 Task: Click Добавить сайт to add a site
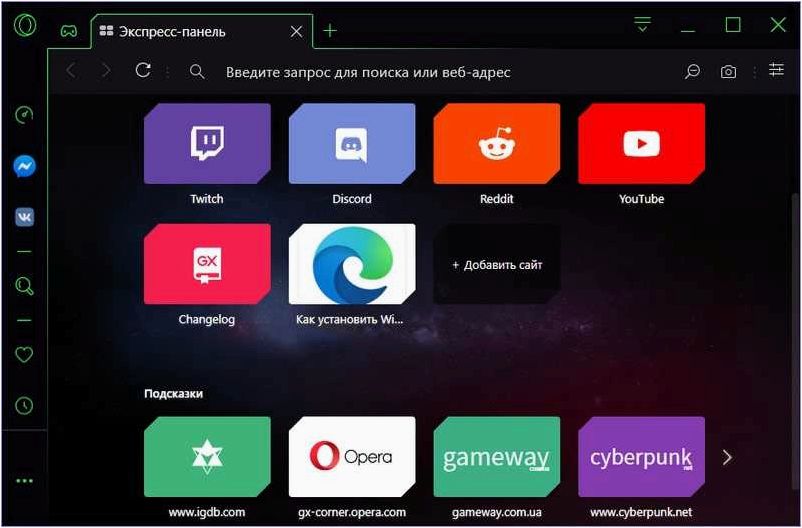(497, 265)
